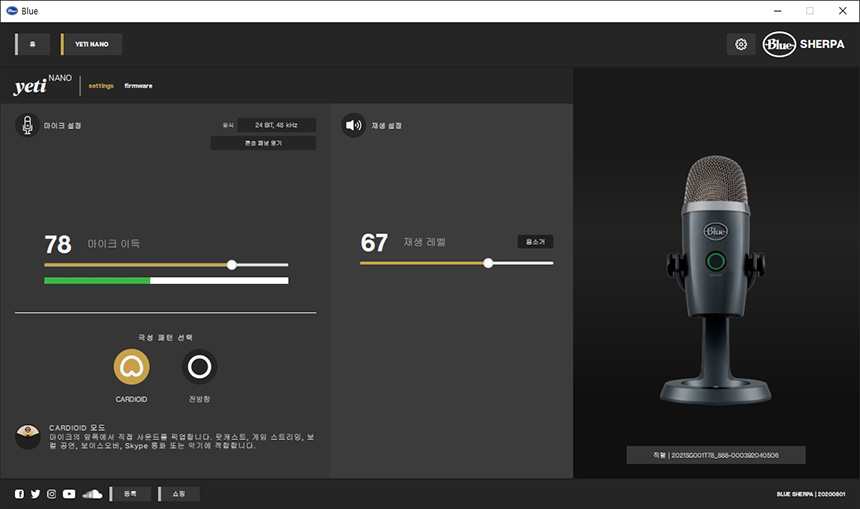
Task: Close the Blue window
Action: click(x=842, y=11)
